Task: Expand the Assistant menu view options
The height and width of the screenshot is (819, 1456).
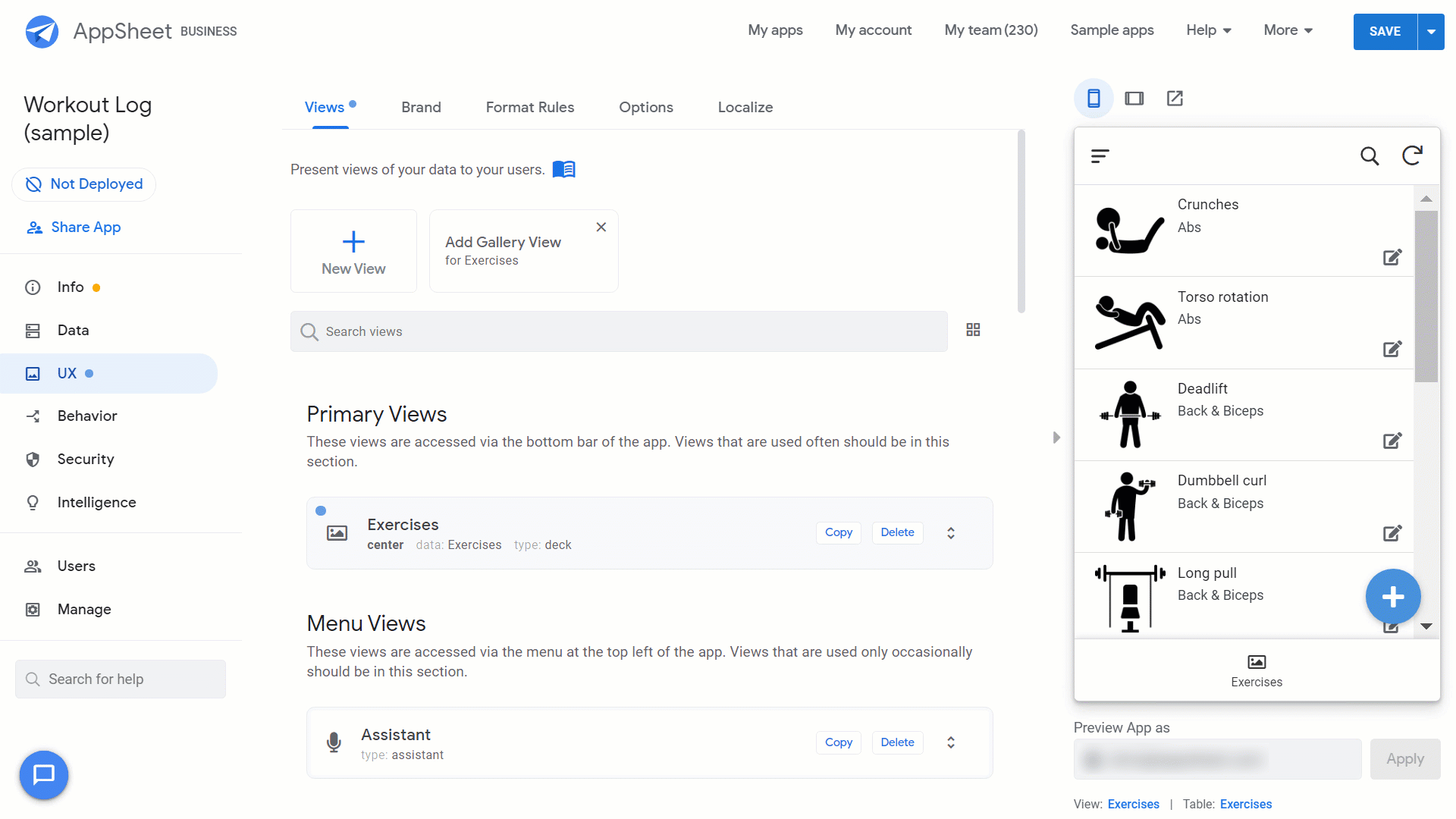Action: pyautogui.click(x=951, y=742)
